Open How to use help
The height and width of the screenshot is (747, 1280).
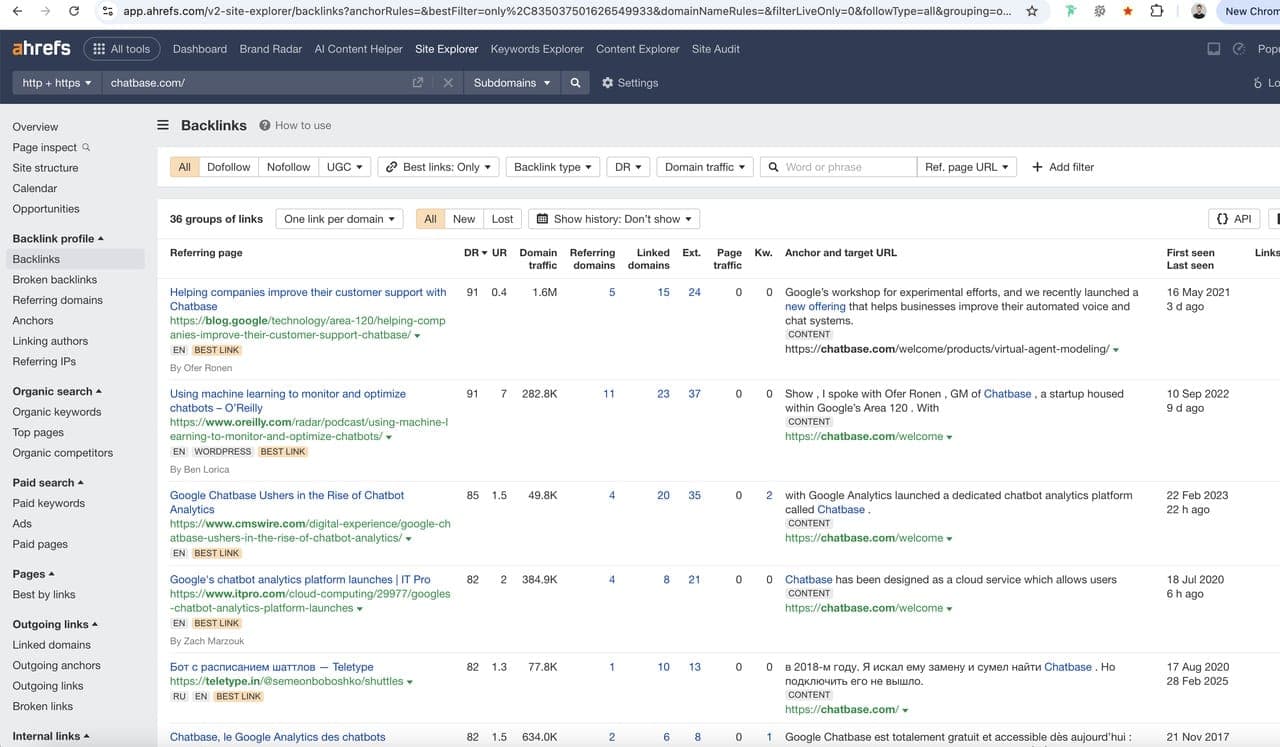[x=295, y=125]
